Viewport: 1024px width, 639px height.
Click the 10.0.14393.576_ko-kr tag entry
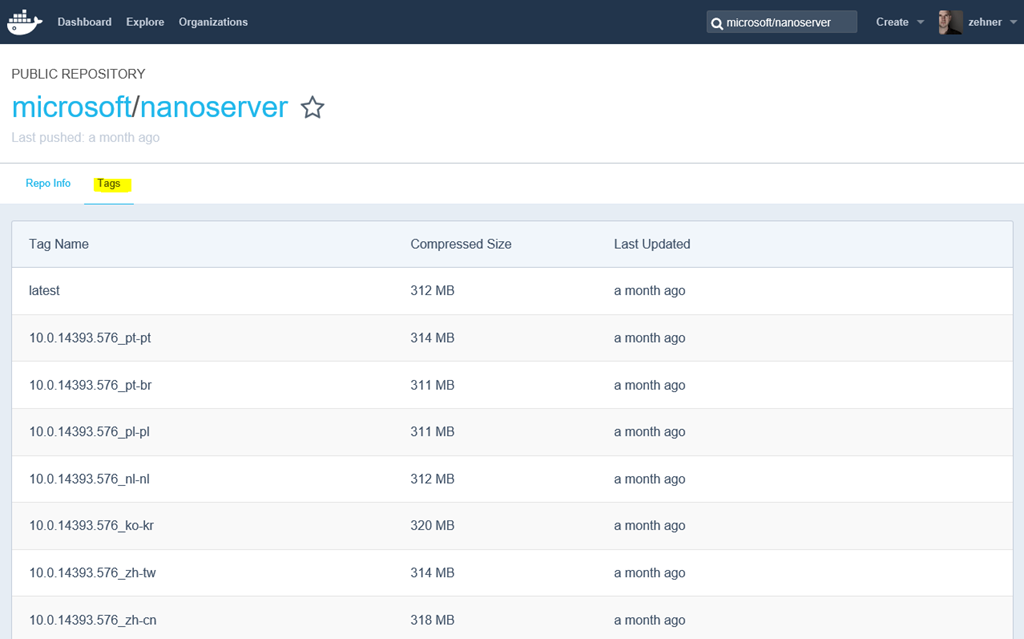point(90,526)
